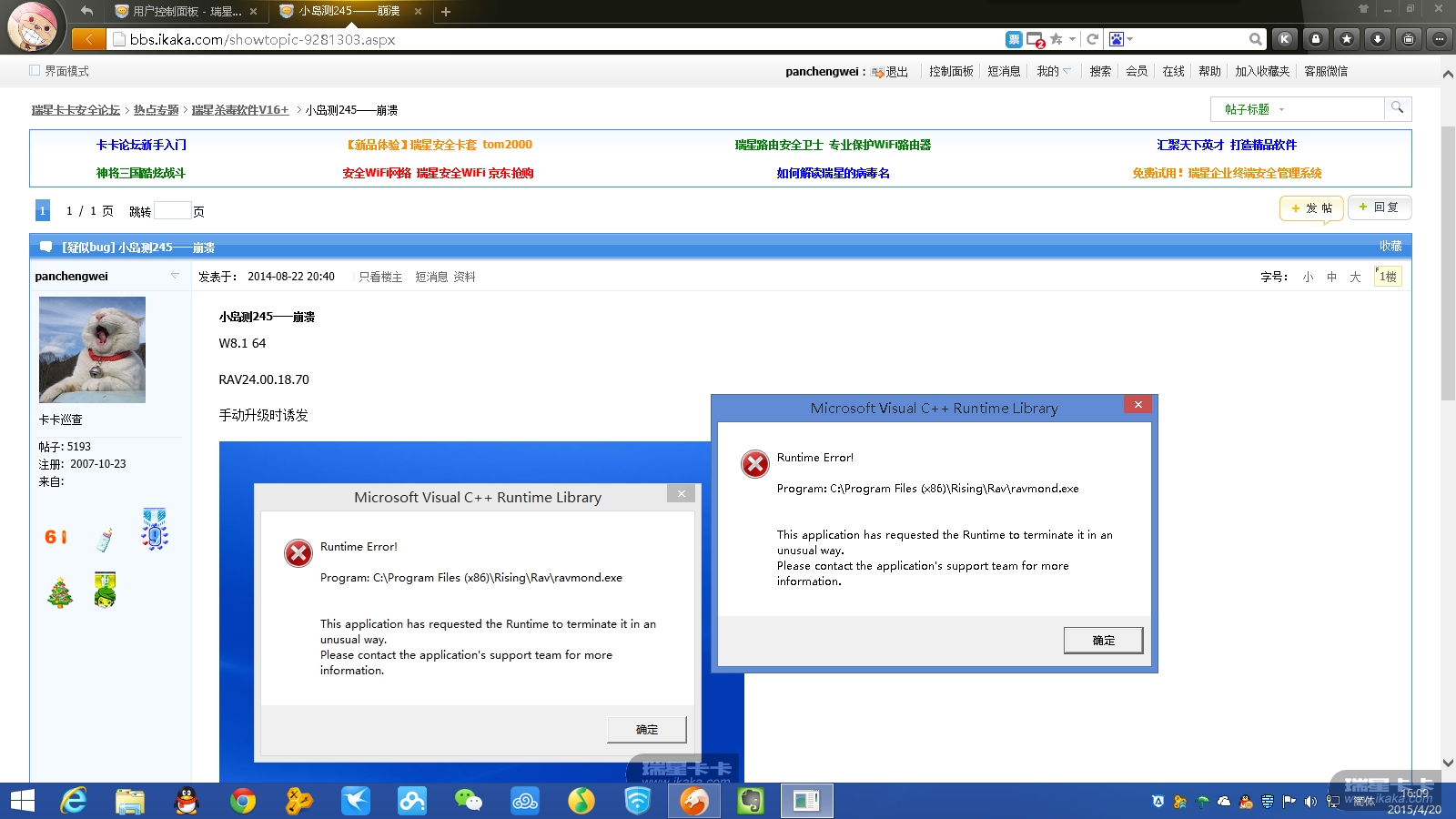Open the WiFi shield icon on the taskbar
Image resolution: width=1456 pixels, height=819 pixels.
click(x=638, y=801)
